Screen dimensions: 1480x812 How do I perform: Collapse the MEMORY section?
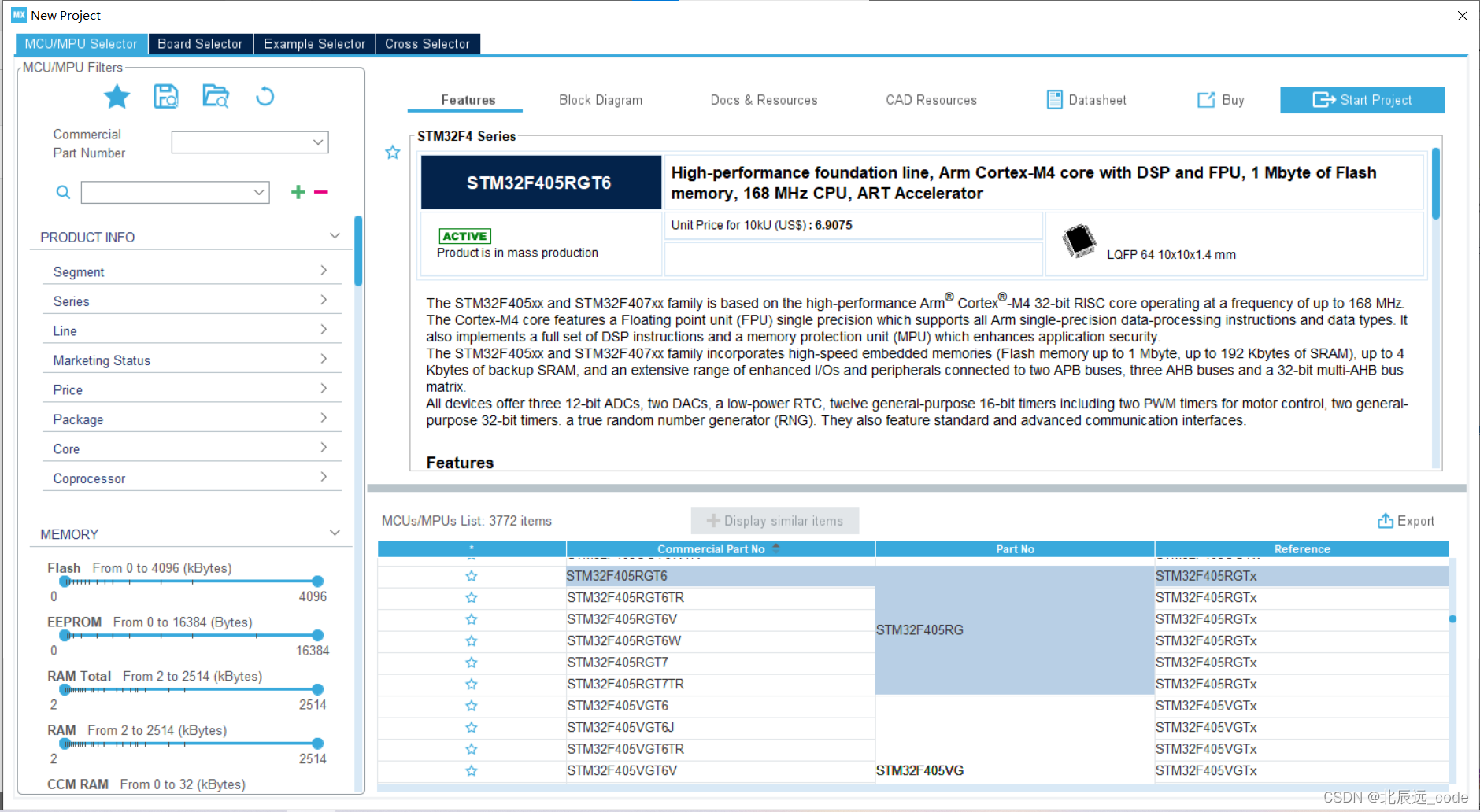(x=335, y=533)
